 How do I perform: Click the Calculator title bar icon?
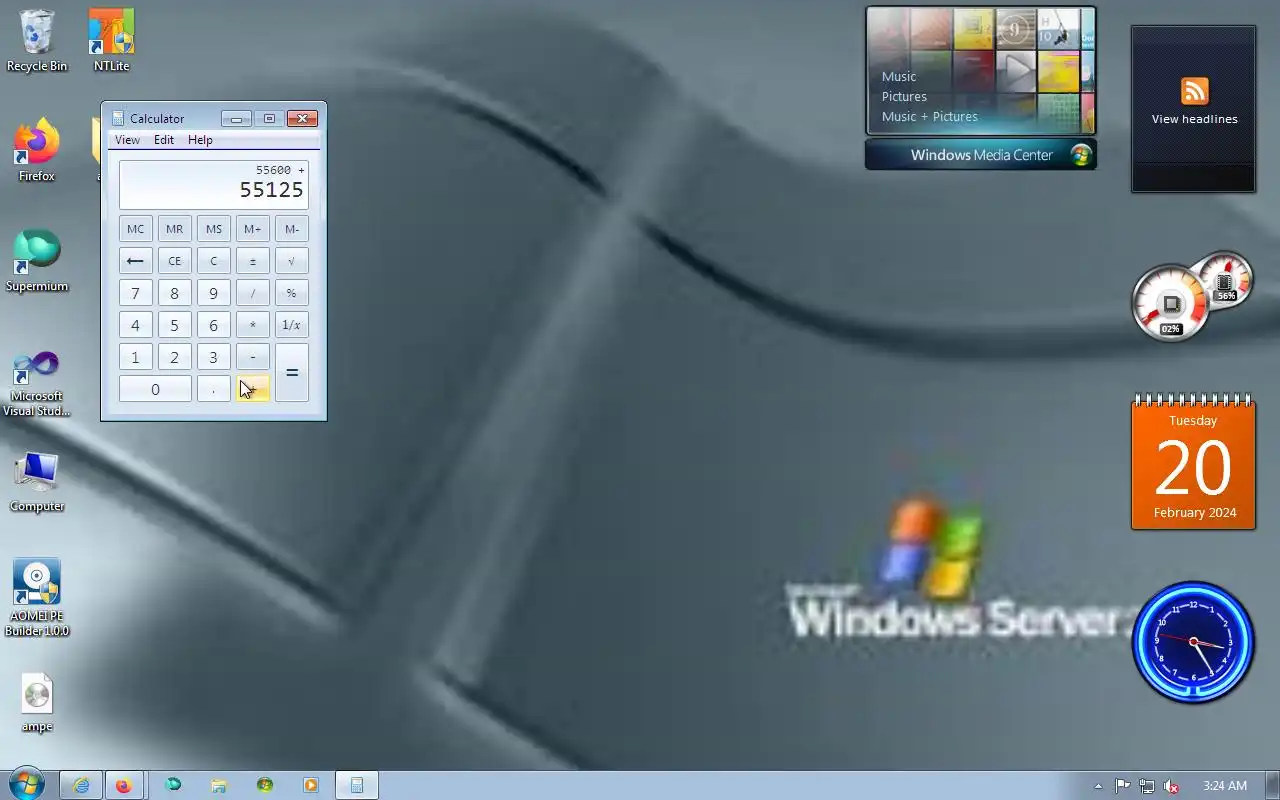tap(118, 118)
